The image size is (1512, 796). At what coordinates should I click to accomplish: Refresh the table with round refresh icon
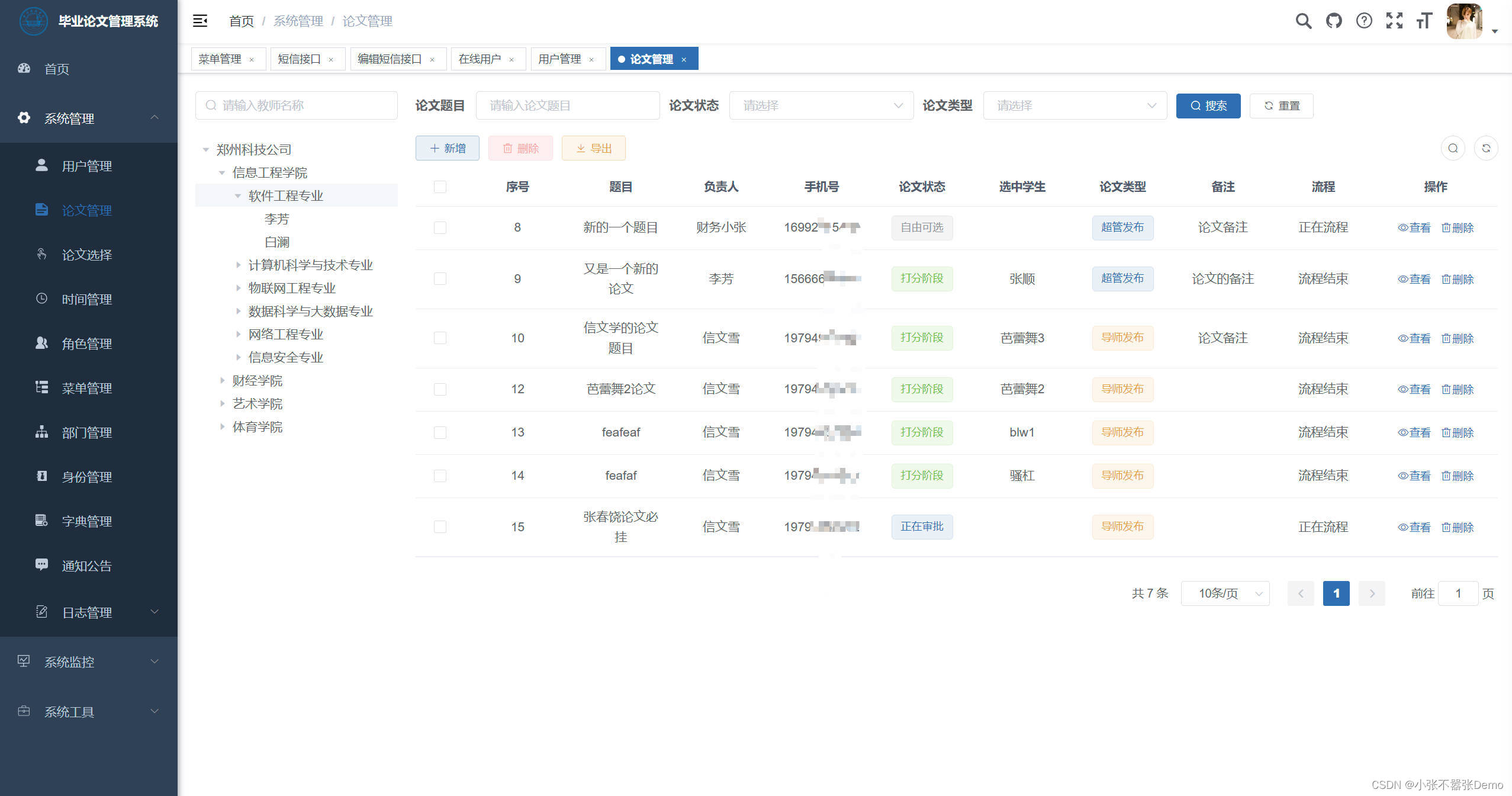[x=1486, y=148]
